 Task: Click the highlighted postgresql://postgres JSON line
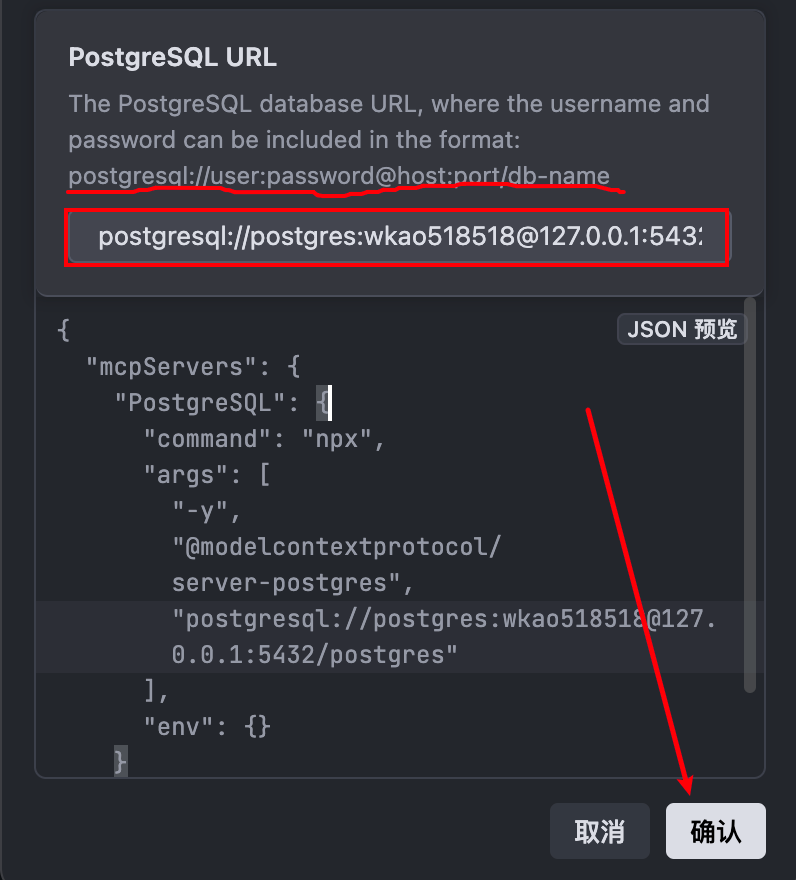445,619
